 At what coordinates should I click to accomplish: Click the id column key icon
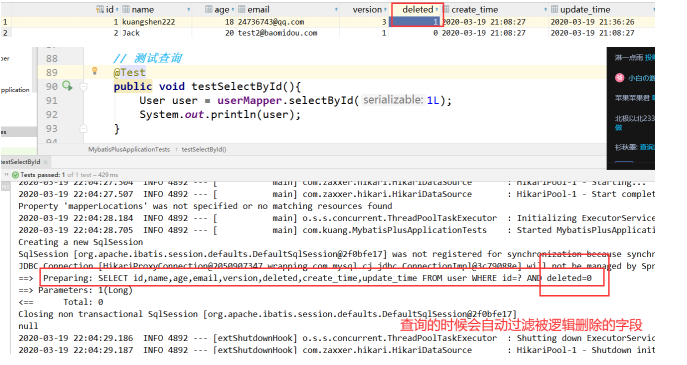pyautogui.click(x=100, y=9)
